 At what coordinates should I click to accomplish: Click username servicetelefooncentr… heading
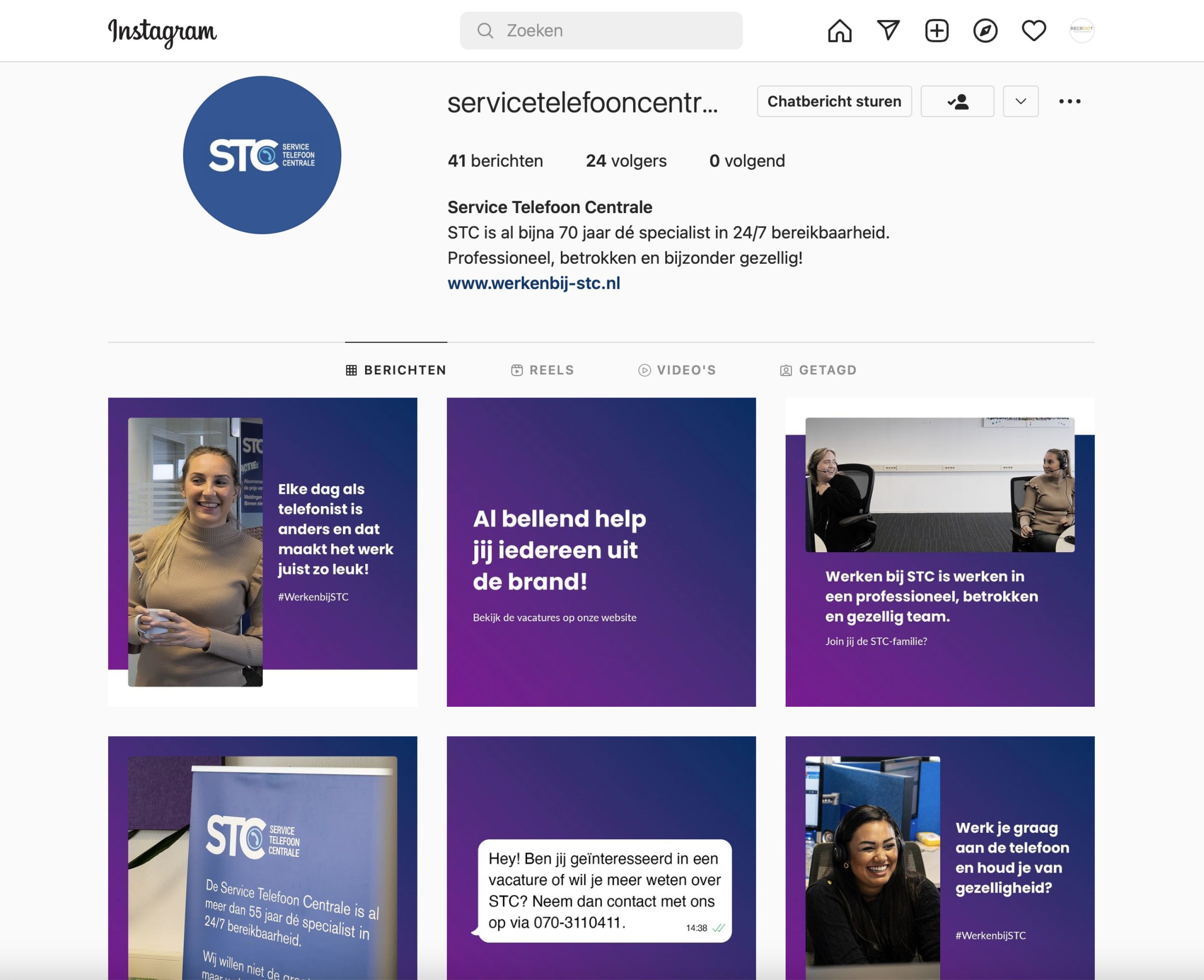pyautogui.click(x=583, y=103)
